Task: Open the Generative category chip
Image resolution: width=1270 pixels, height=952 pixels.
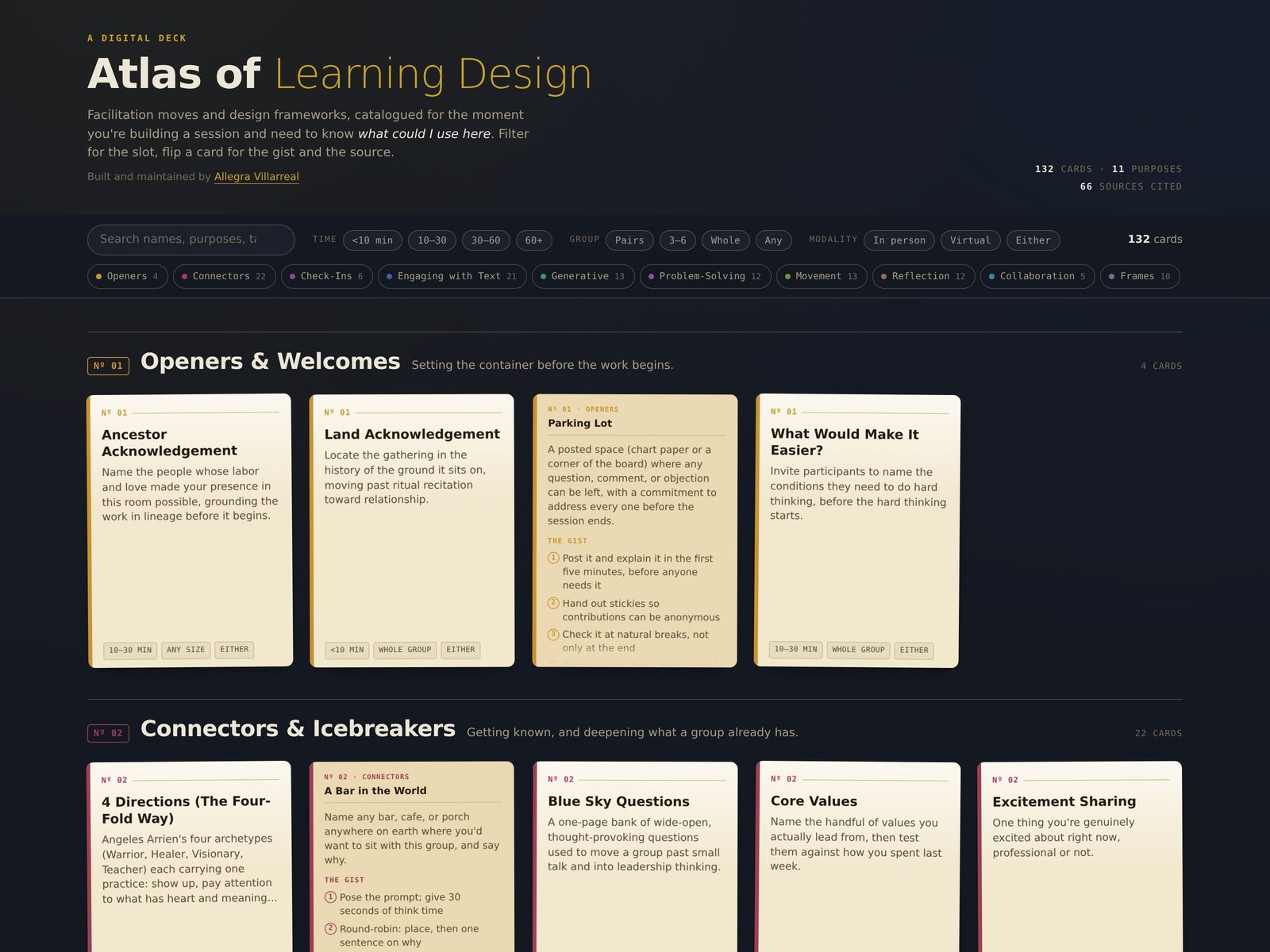Action: pos(583,276)
